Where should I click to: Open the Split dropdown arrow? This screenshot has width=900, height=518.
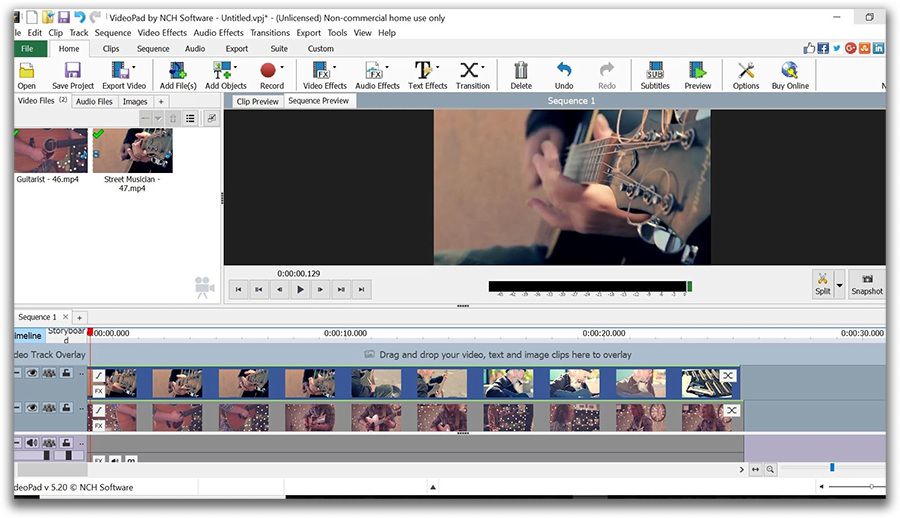click(840, 285)
